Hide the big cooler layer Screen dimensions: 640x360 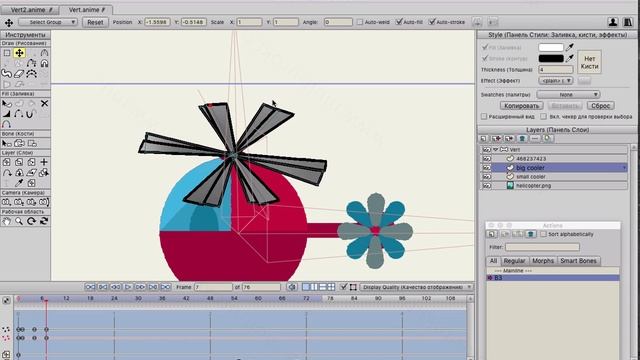487,168
